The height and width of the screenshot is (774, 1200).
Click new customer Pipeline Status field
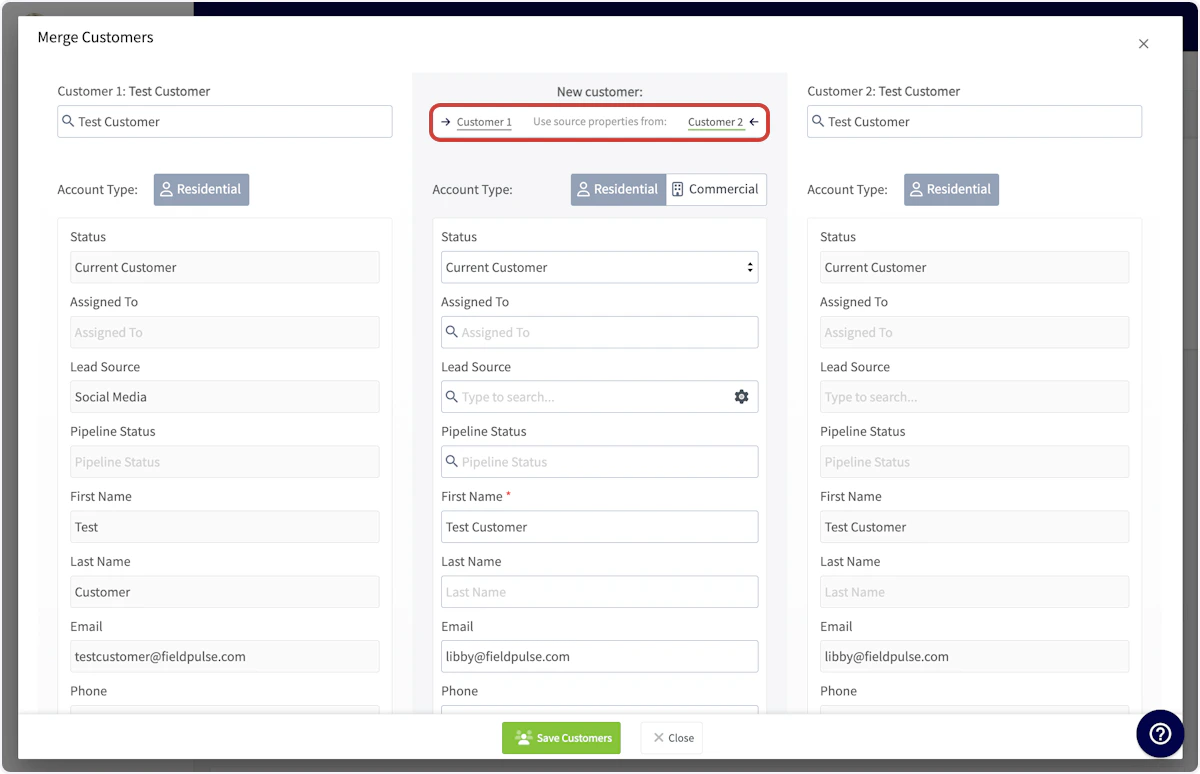click(600, 462)
